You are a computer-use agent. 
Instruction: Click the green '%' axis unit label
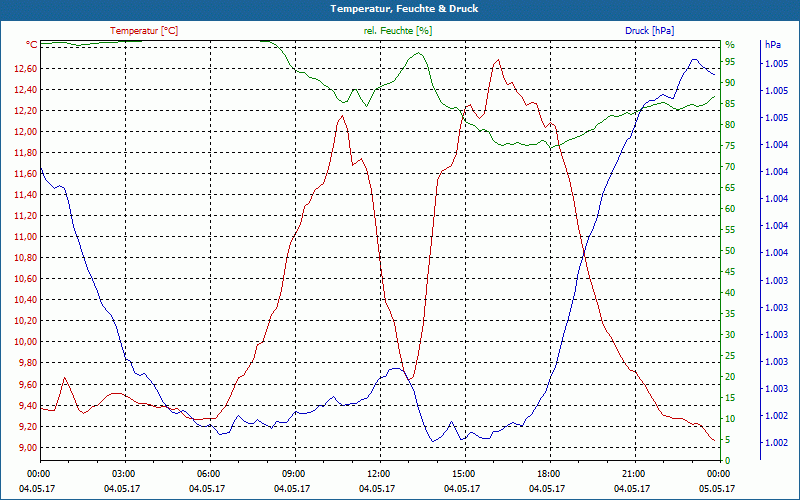click(x=730, y=45)
